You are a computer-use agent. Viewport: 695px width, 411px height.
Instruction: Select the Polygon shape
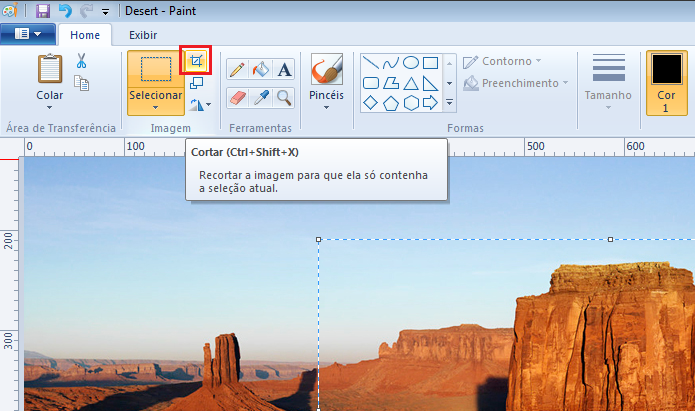point(390,83)
